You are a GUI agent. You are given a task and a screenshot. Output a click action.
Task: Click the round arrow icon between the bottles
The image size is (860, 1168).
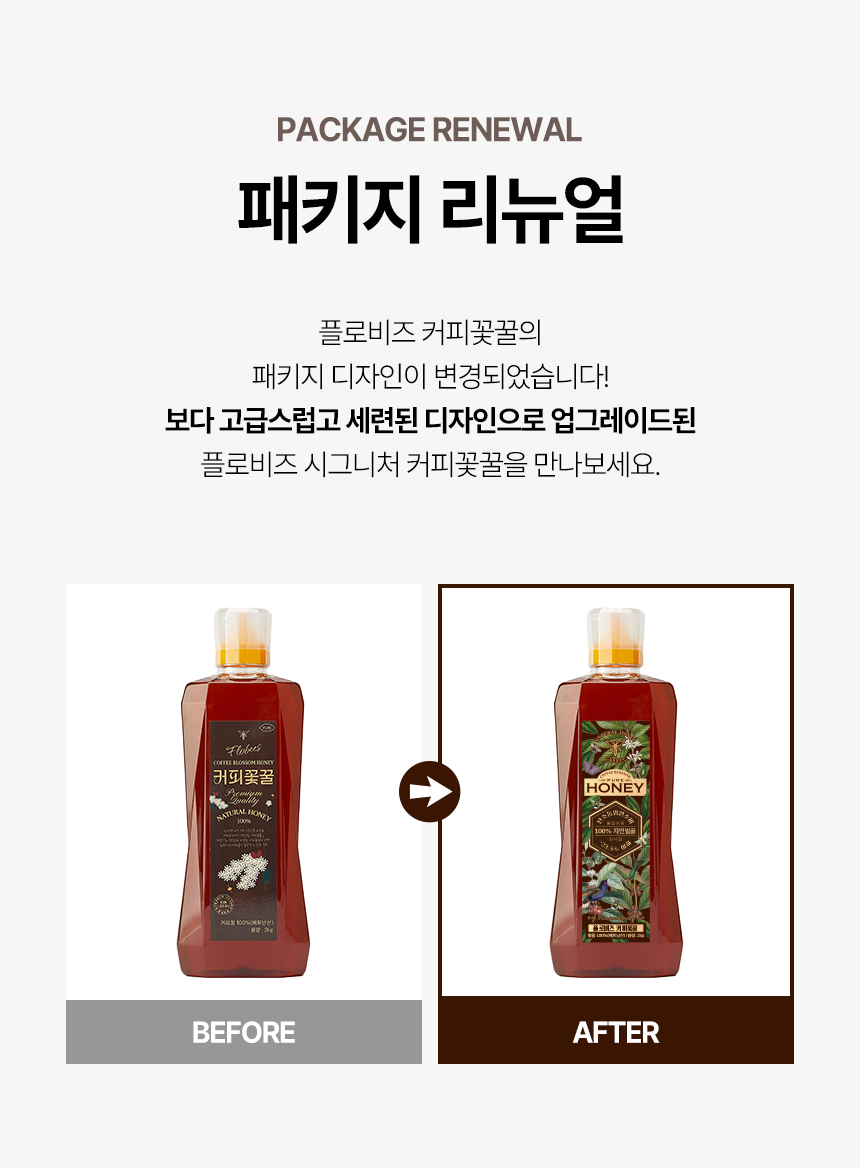430,792
